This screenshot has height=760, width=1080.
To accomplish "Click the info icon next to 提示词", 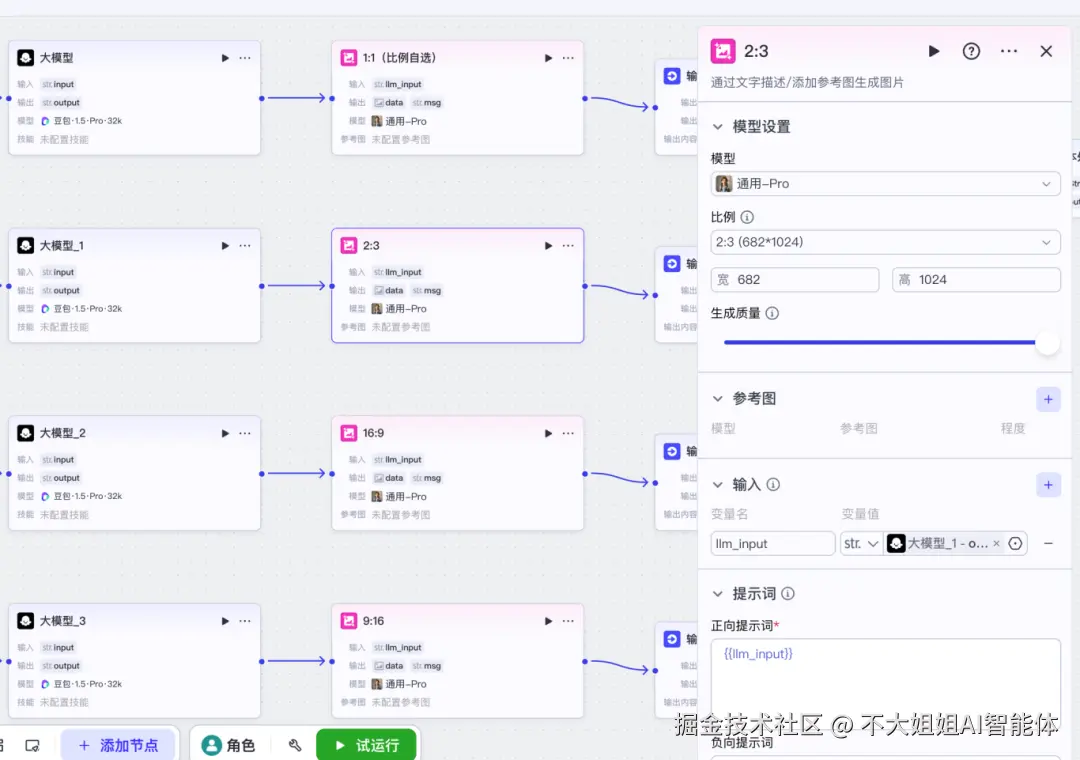I will pyautogui.click(x=788, y=593).
